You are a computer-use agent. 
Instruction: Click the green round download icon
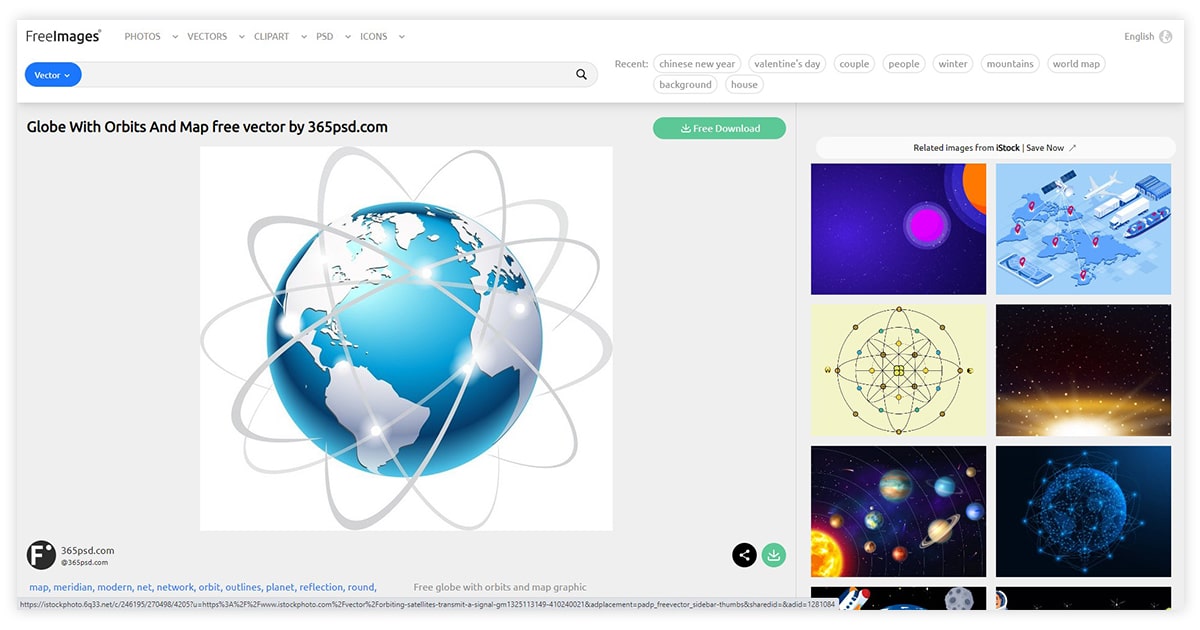click(773, 555)
